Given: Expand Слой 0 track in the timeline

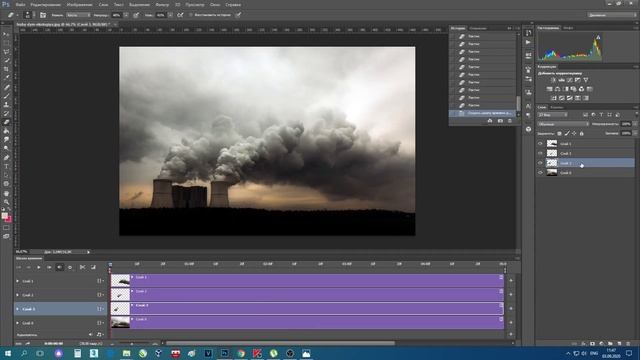Looking at the screenshot, I should click(18, 323).
